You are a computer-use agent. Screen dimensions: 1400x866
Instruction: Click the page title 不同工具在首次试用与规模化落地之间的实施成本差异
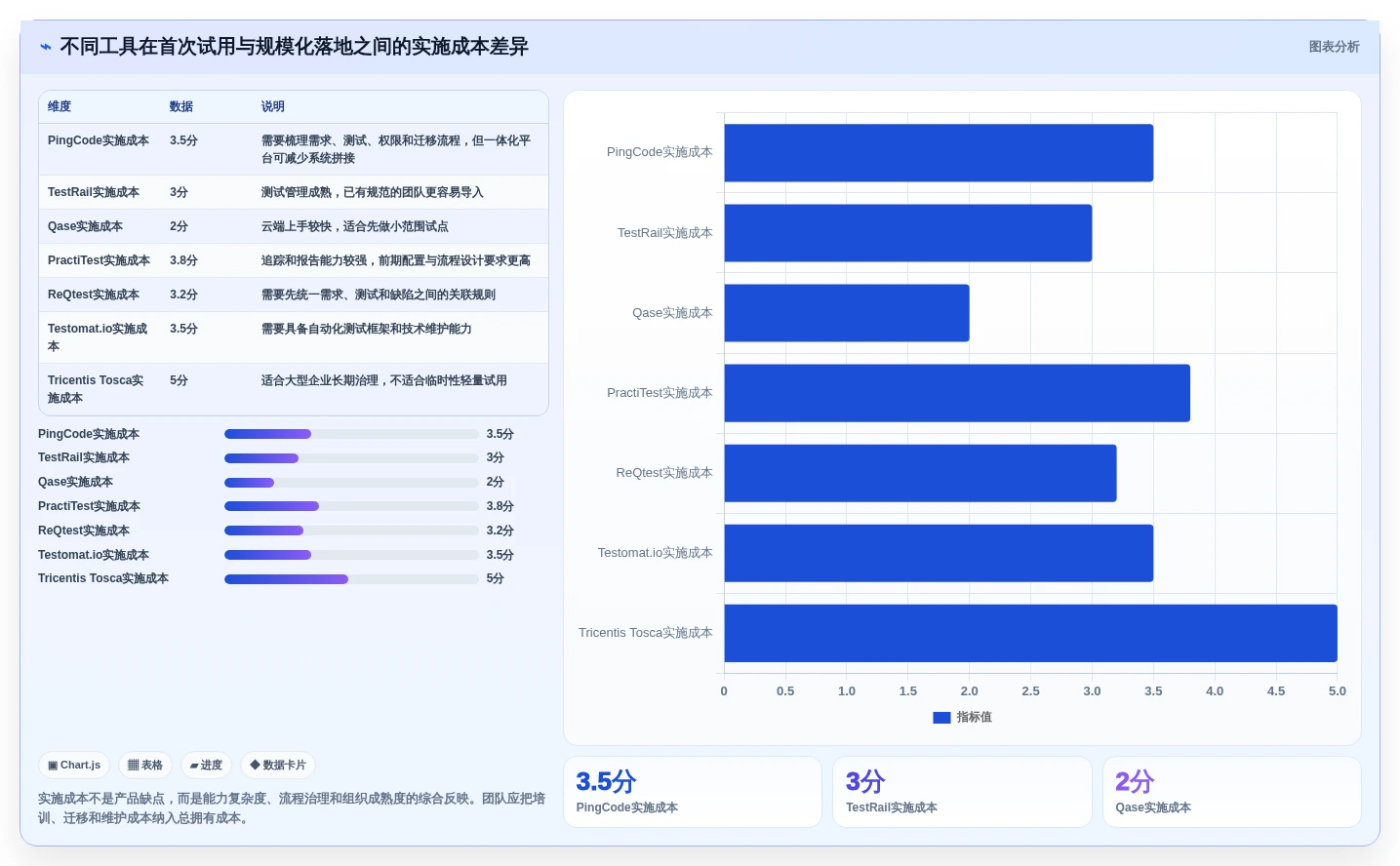(294, 47)
